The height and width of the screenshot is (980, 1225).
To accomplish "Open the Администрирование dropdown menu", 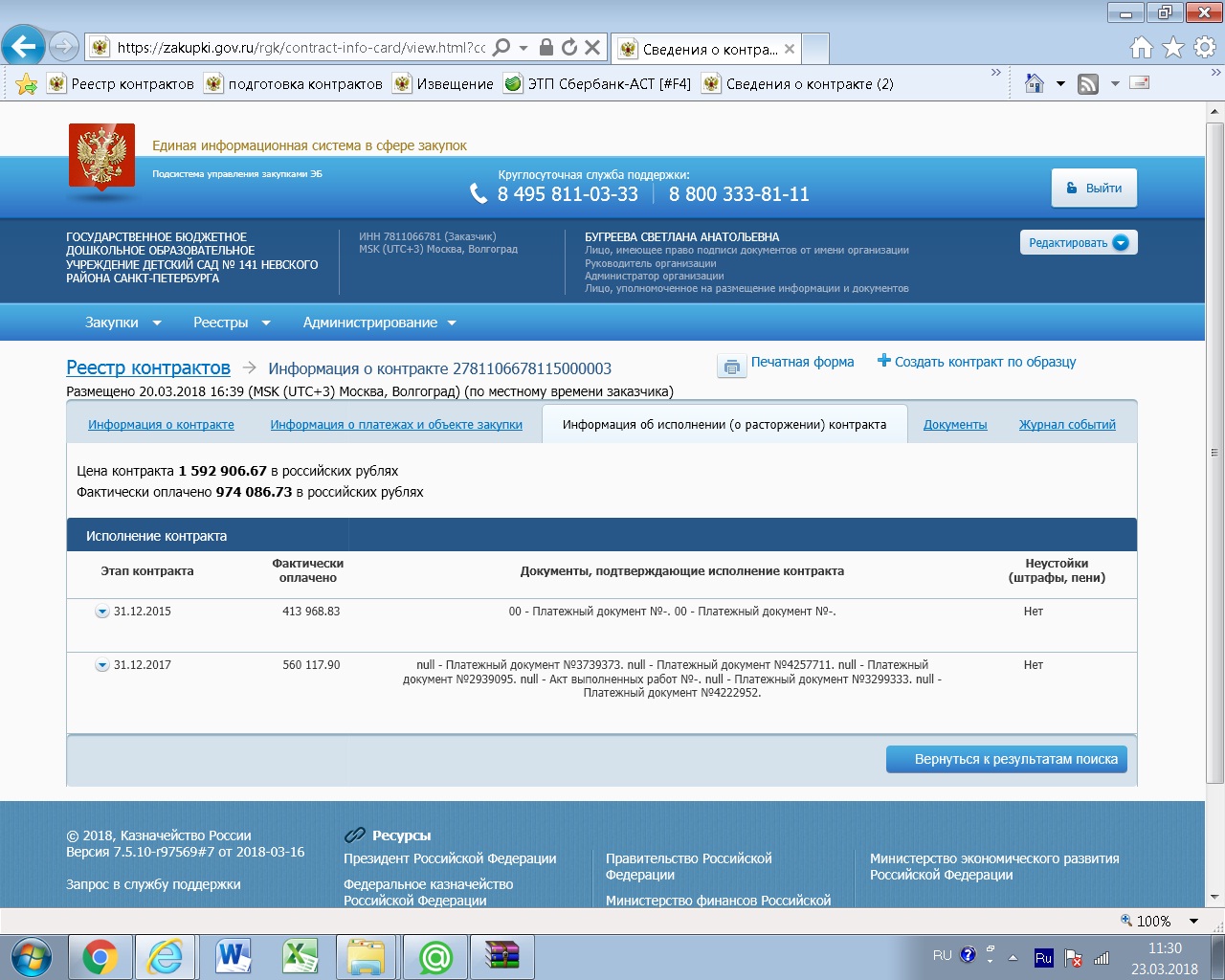I will click(x=380, y=323).
